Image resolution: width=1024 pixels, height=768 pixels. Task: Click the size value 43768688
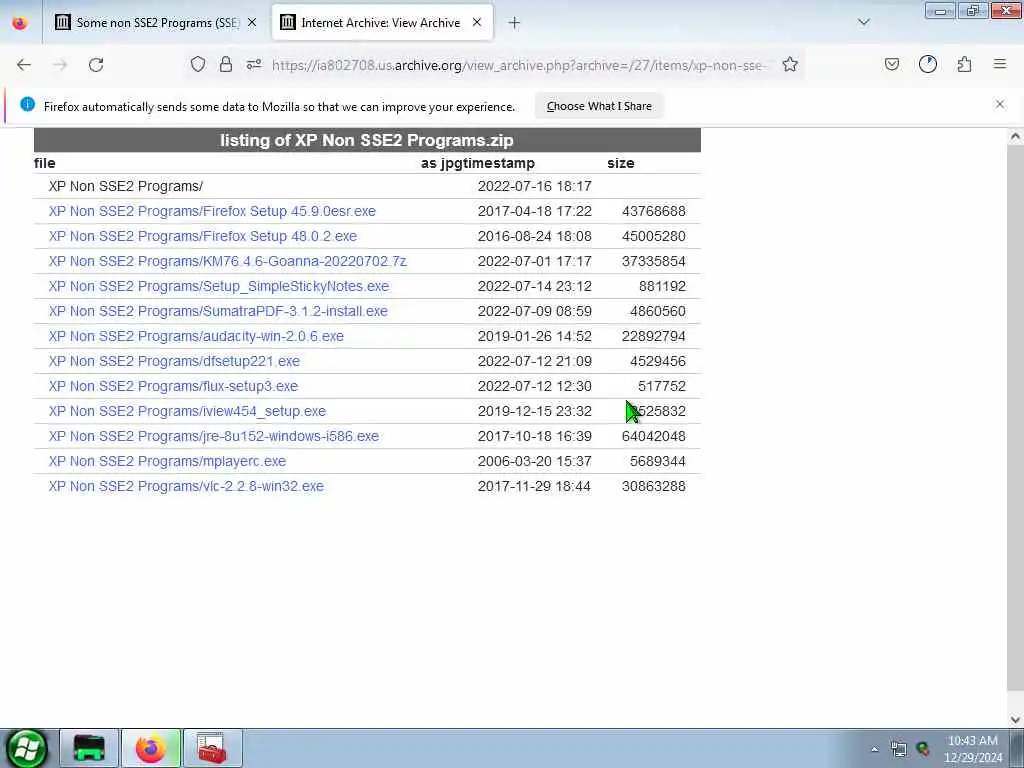coord(654,211)
